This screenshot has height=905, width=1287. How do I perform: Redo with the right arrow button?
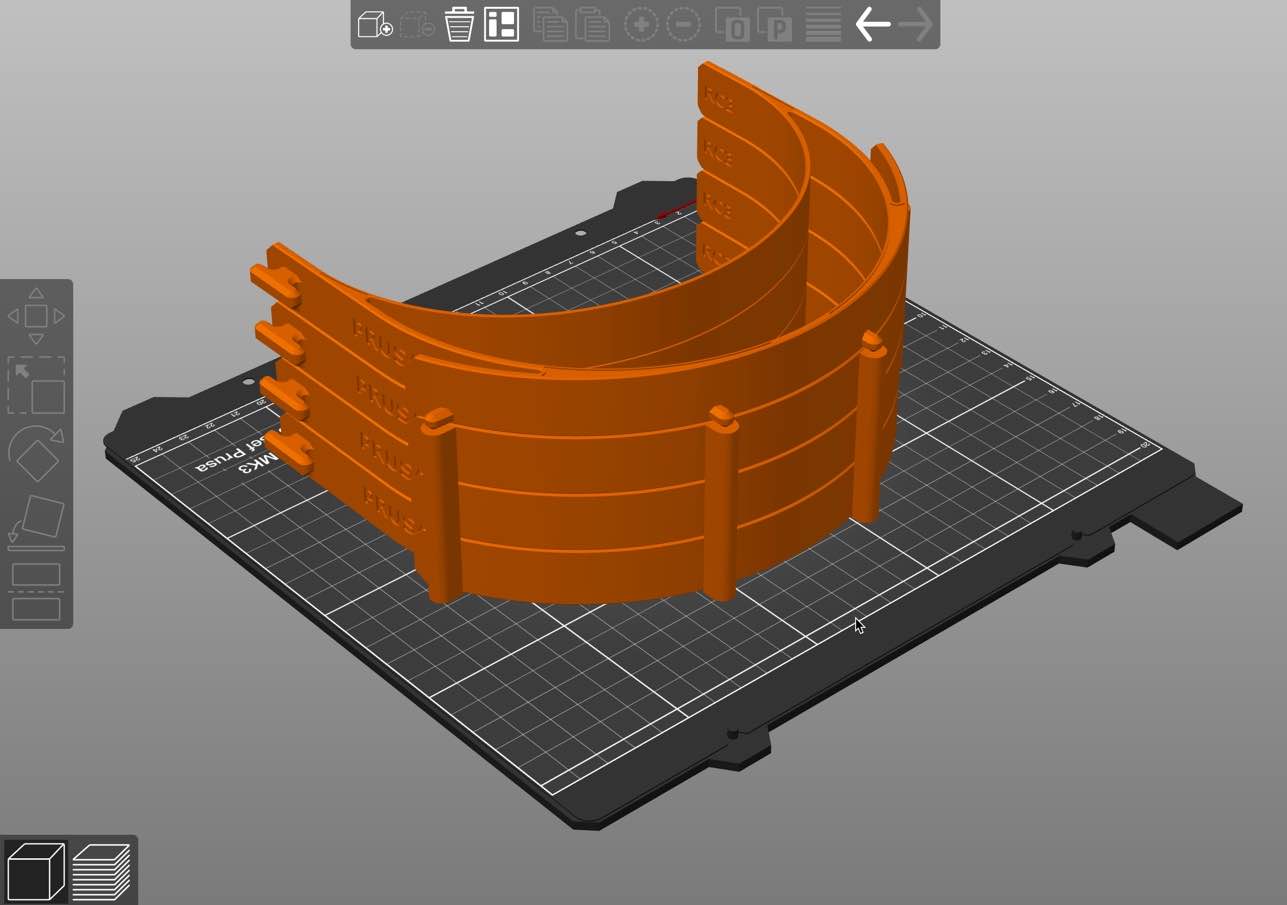915,24
